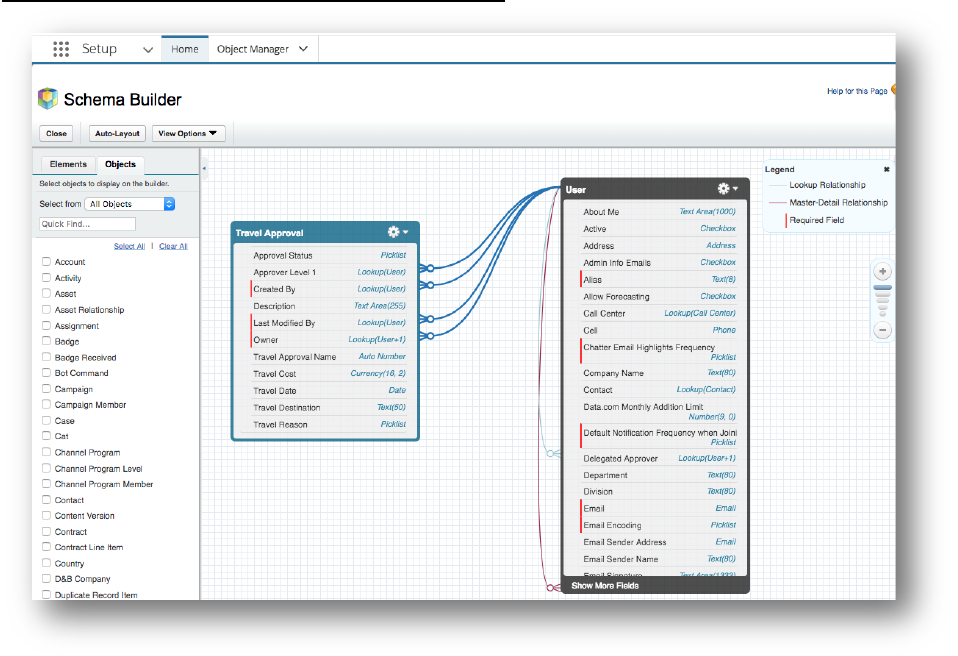The image size is (958, 656).
Task: Check the Duplicate Record Item checkbox
Action: (x=46, y=594)
